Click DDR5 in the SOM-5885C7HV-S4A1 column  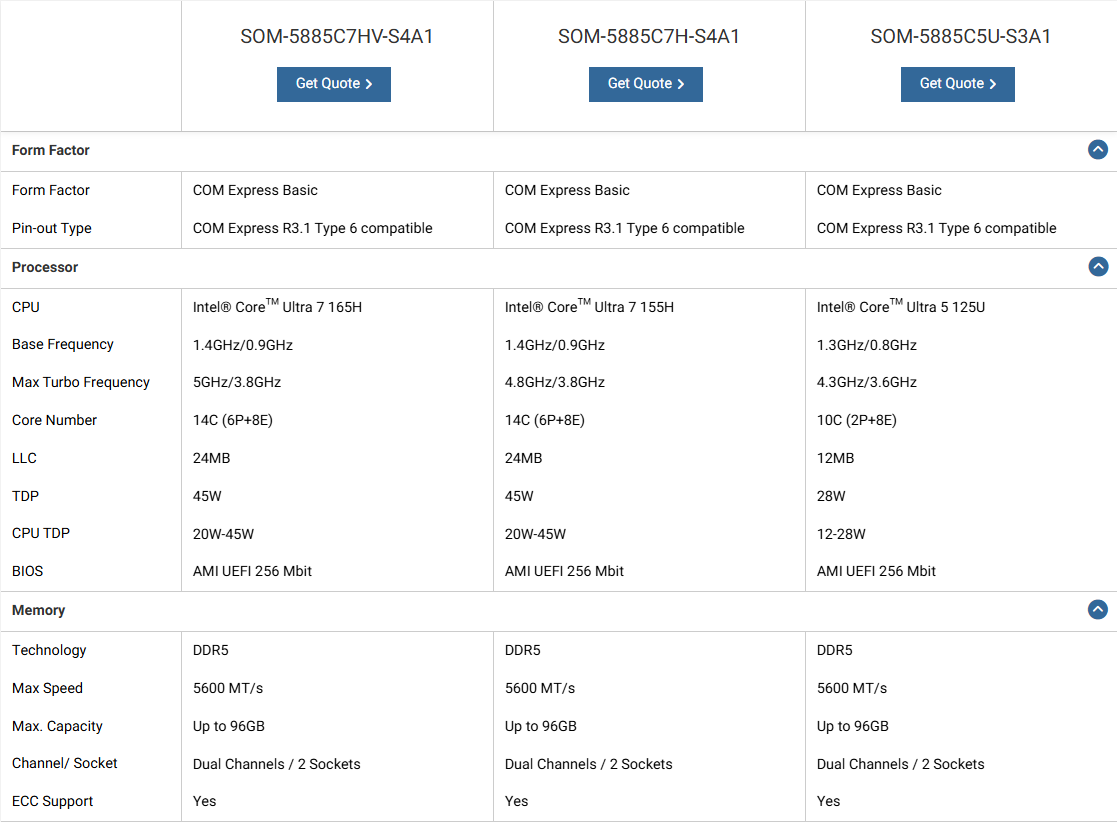(x=211, y=650)
